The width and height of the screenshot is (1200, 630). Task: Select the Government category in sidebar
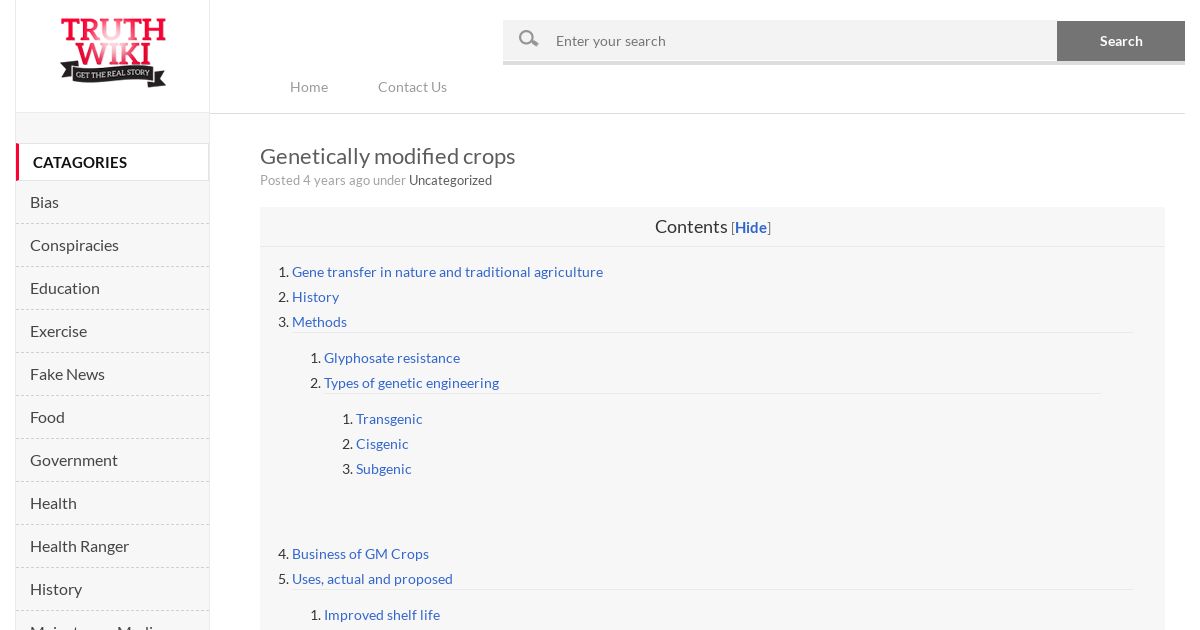click(112, 460)
